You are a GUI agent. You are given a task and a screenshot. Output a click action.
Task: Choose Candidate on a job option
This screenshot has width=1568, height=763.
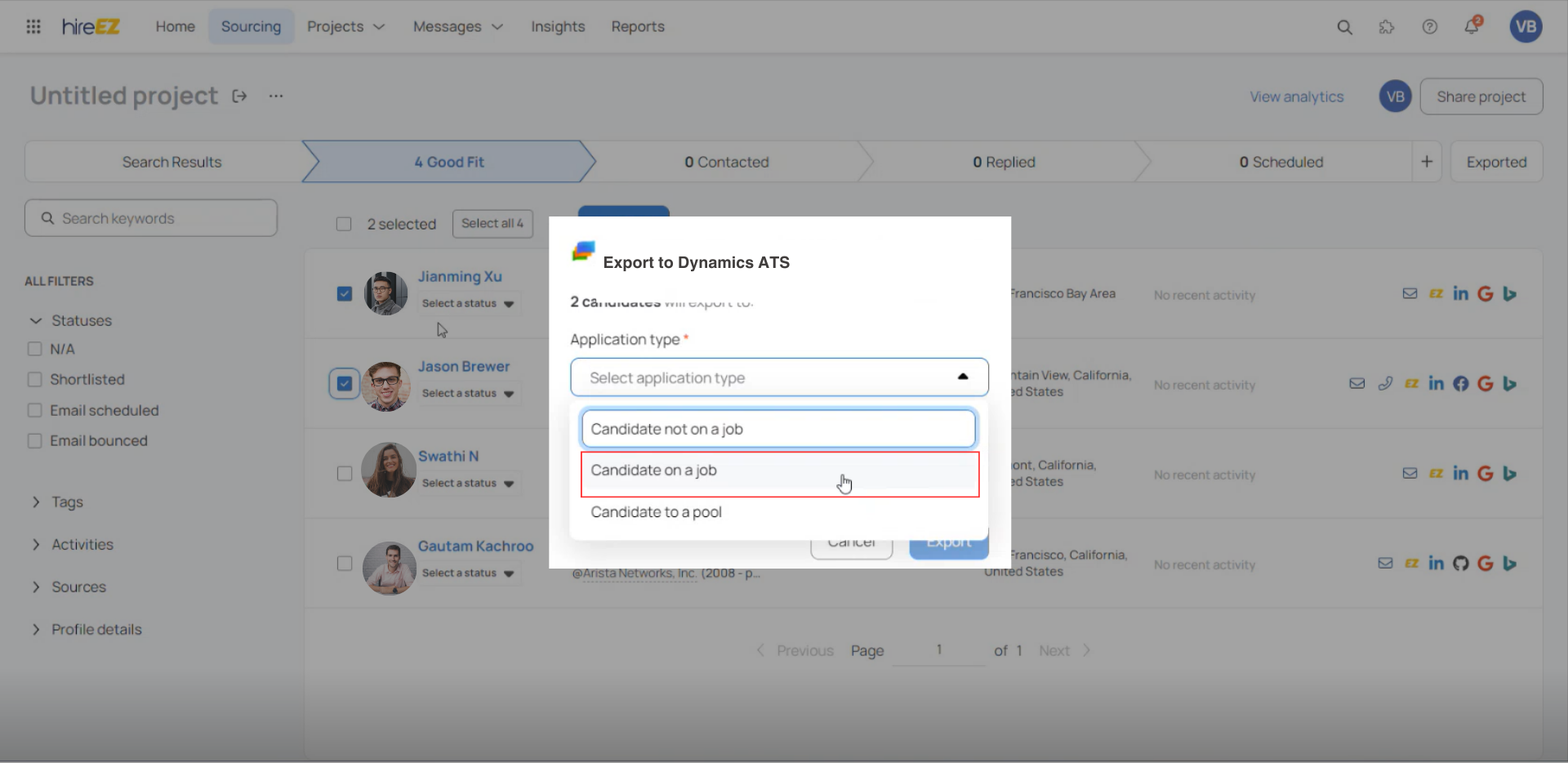780,472
